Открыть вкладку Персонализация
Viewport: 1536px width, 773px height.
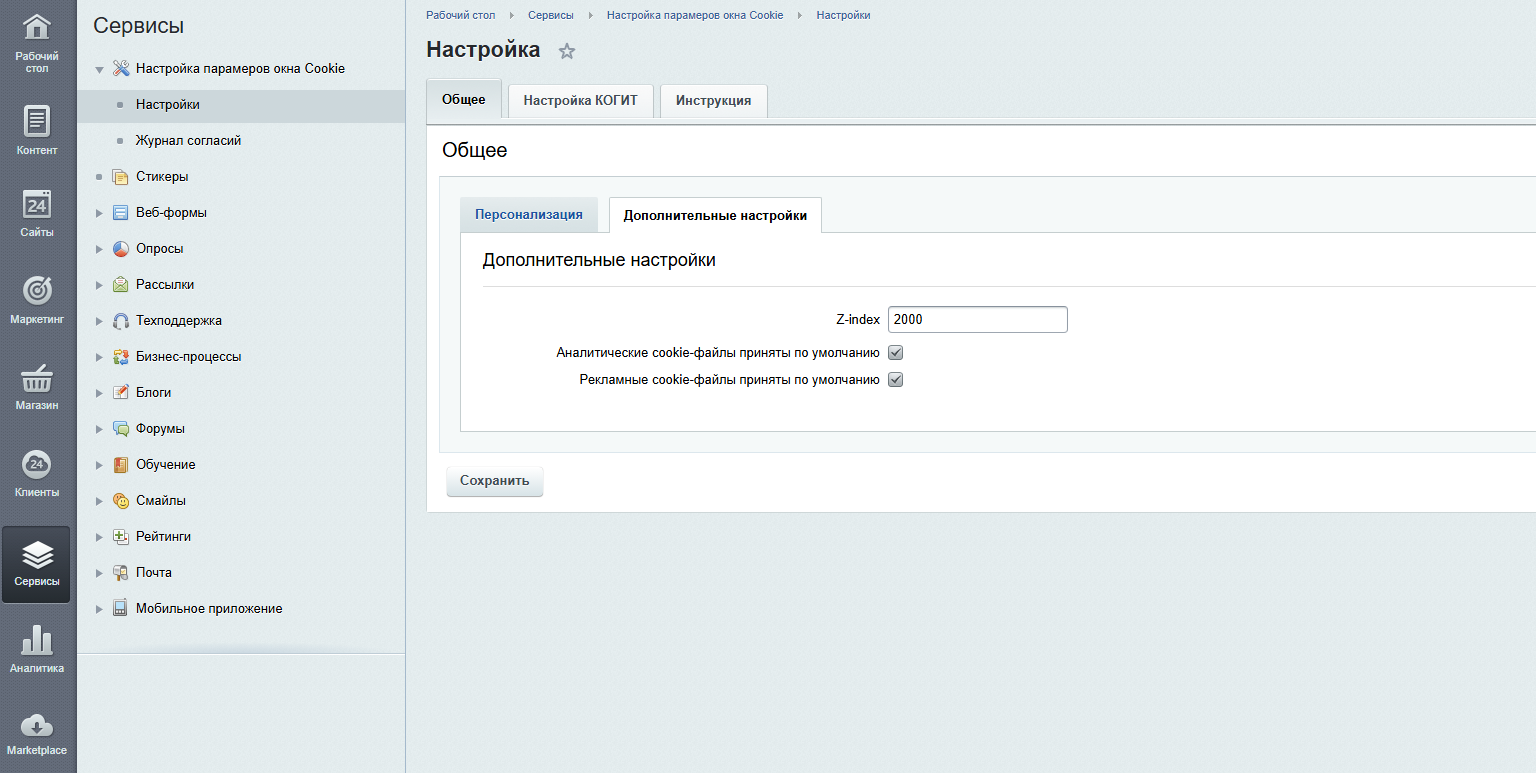click(x=529, y=214)
